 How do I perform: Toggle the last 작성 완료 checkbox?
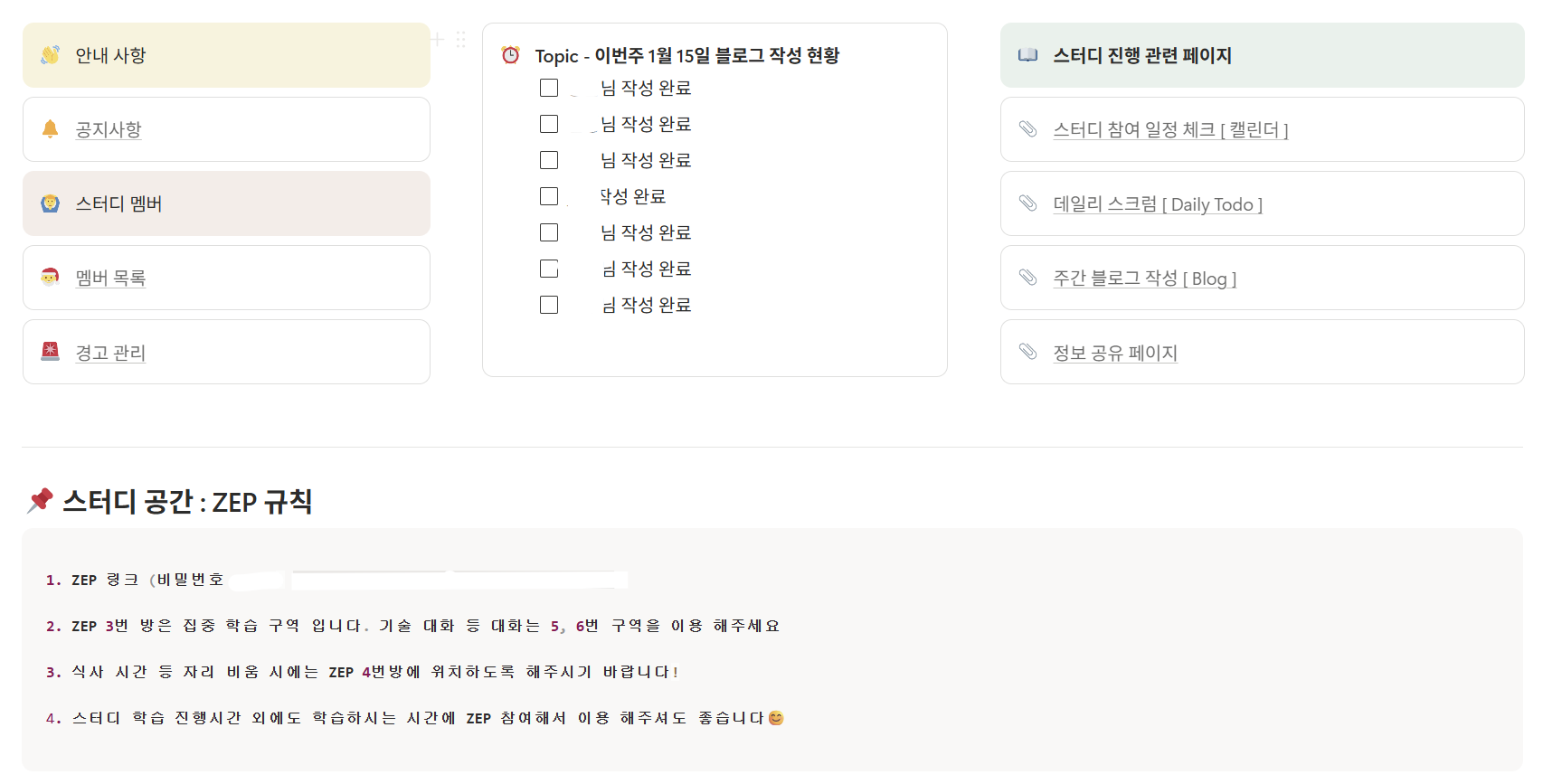coord(549,305)
